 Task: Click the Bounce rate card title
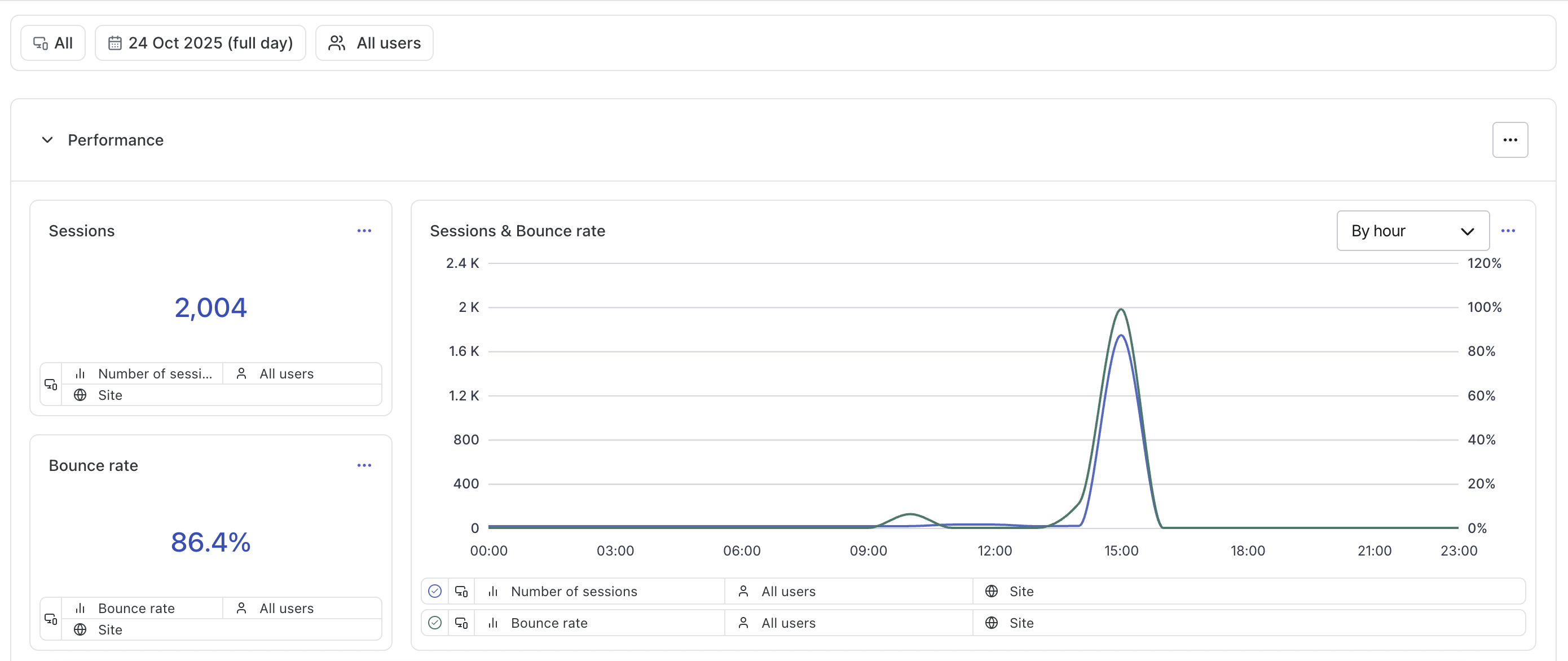click(93, 465)
